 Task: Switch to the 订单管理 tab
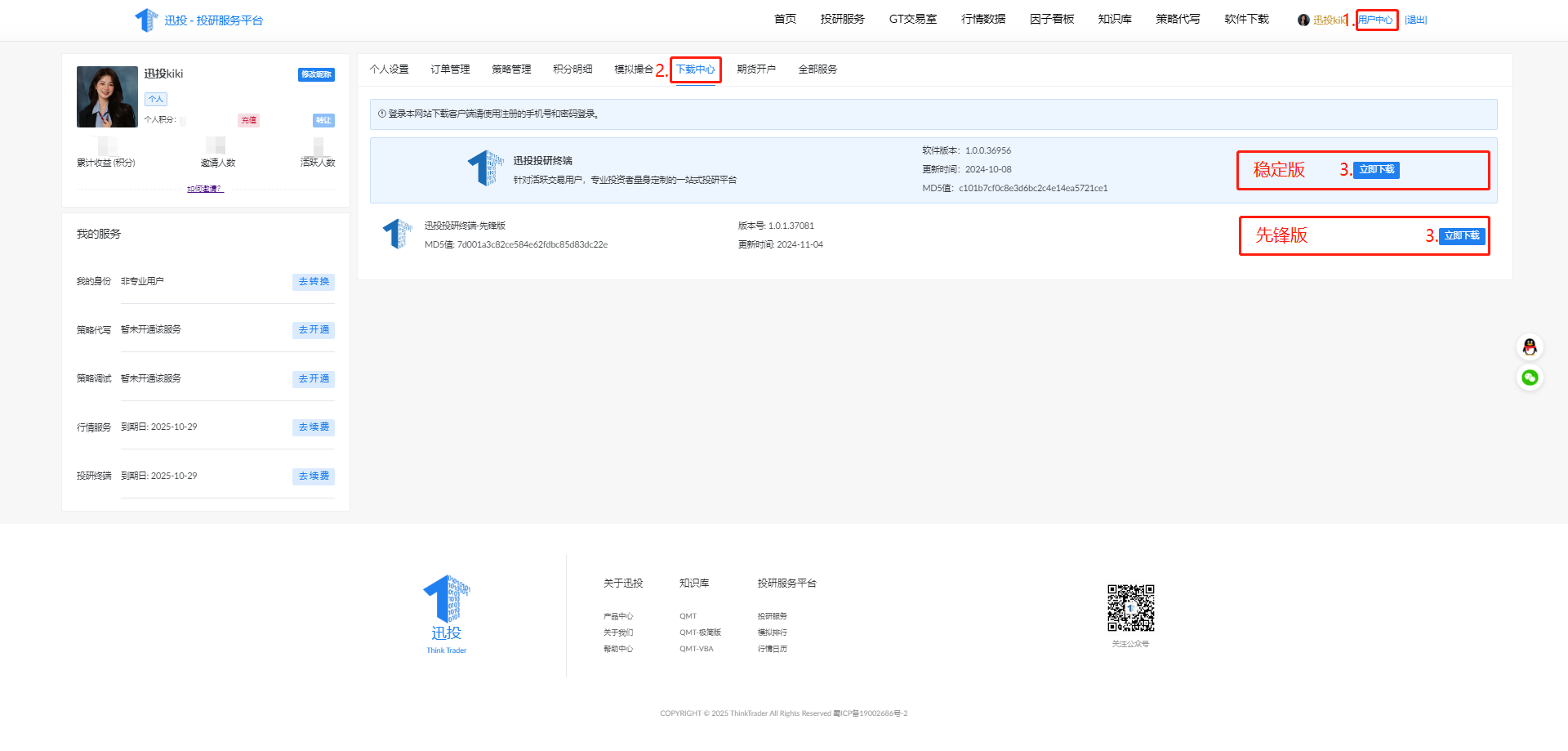click(450, 69)
